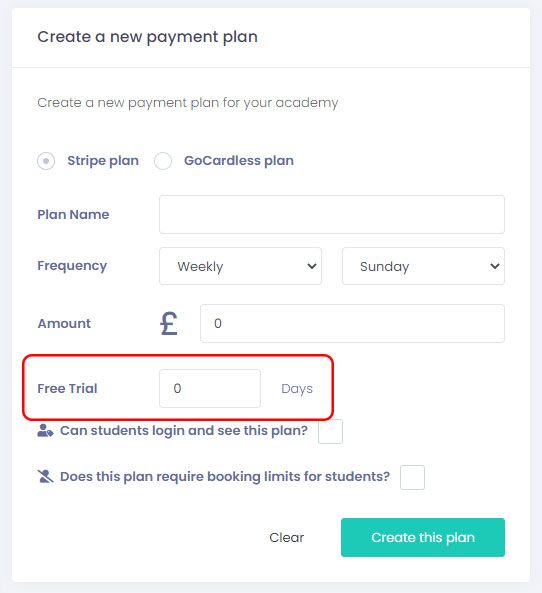Viewport: 542px width, 593px height.
Task: Click the Can students login question text
Action: [184, 431]
